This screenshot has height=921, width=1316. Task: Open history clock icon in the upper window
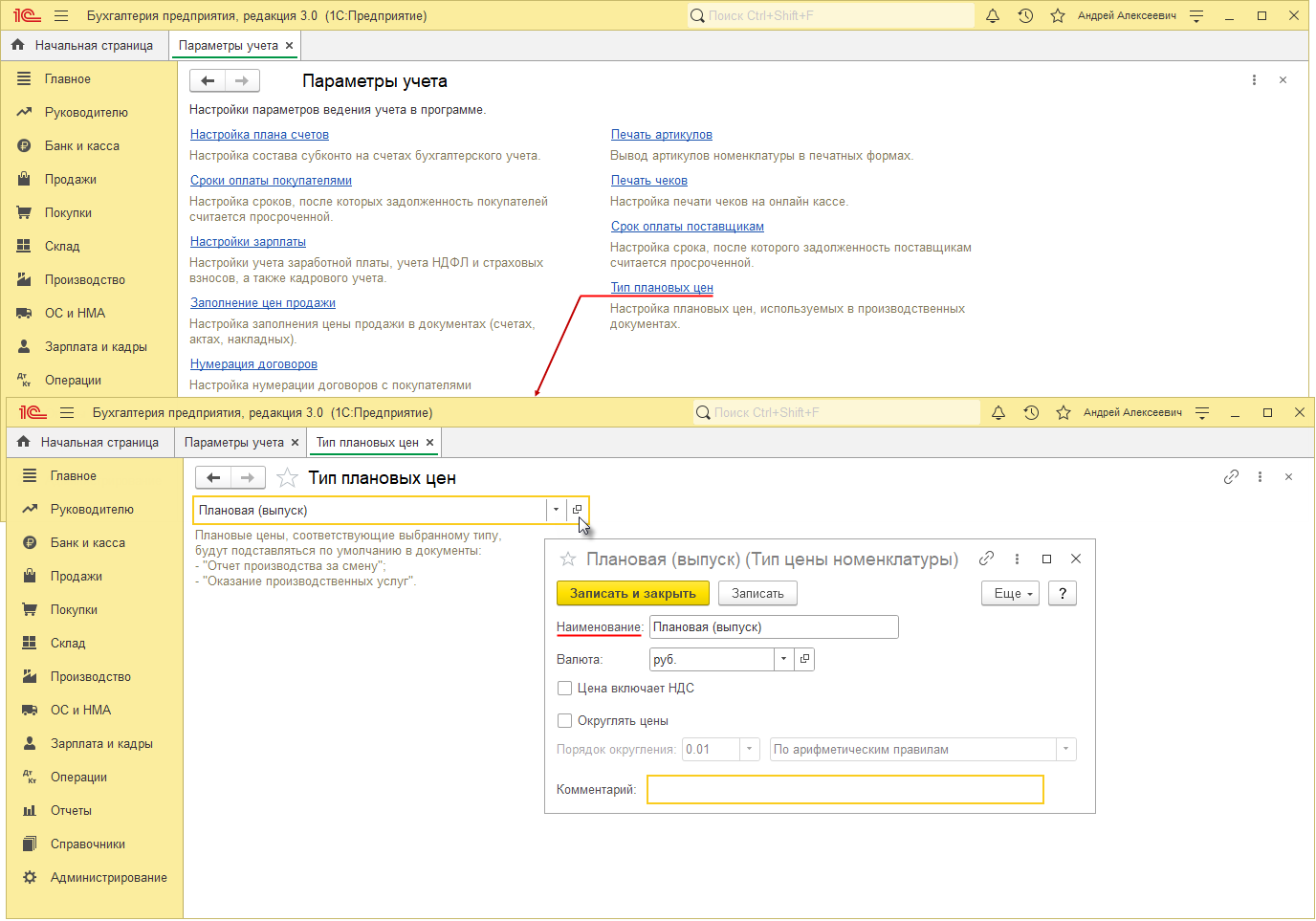1025,15
